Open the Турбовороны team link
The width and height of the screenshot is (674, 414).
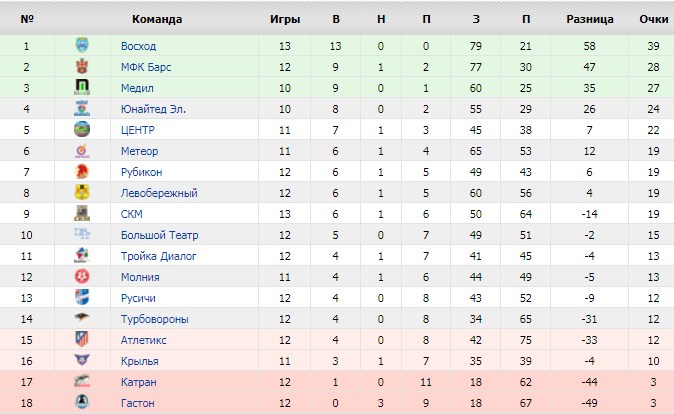coord(154,319)
